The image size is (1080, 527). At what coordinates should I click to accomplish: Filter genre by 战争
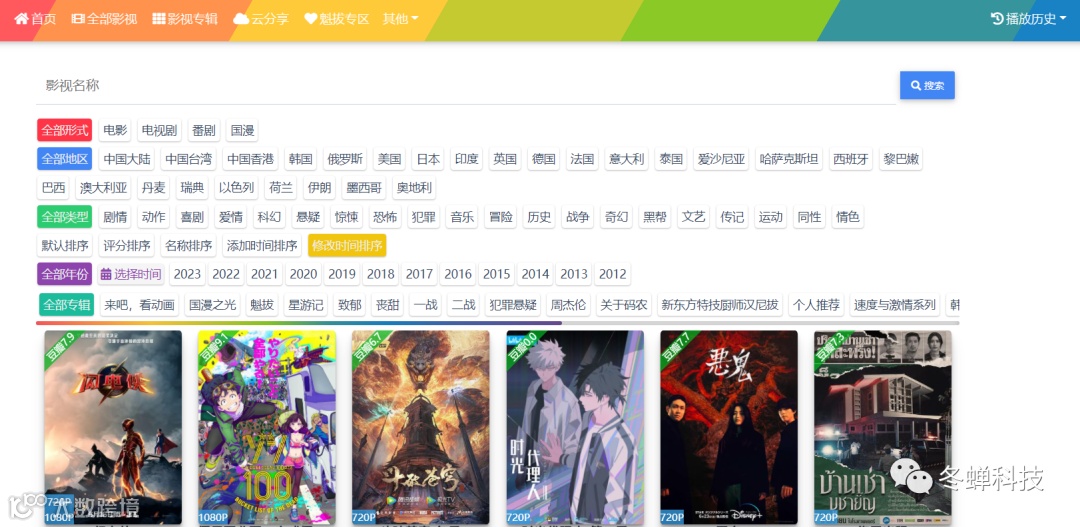(578, 217)
